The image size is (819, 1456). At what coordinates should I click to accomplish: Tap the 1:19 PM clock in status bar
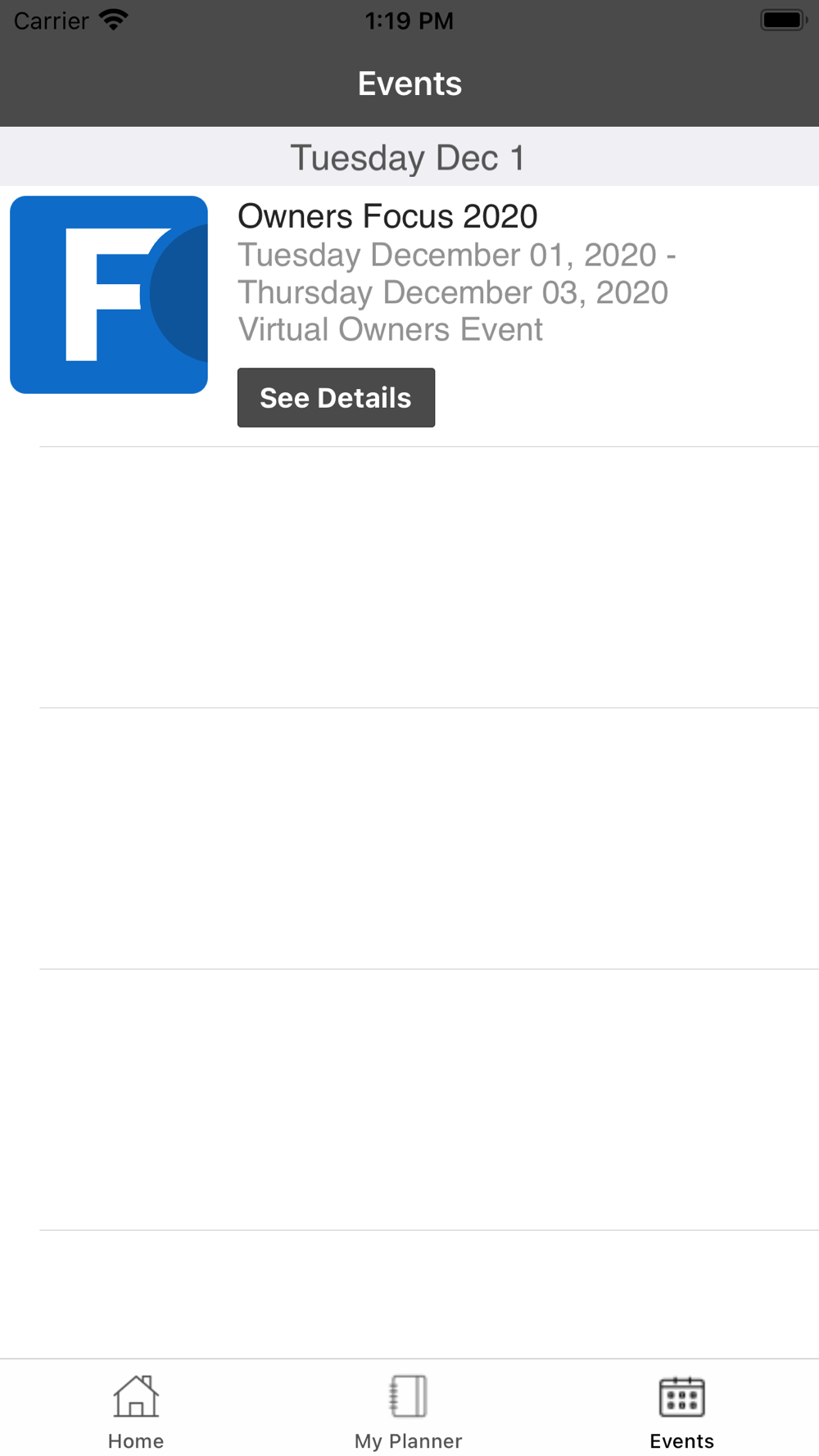[409, 20]
